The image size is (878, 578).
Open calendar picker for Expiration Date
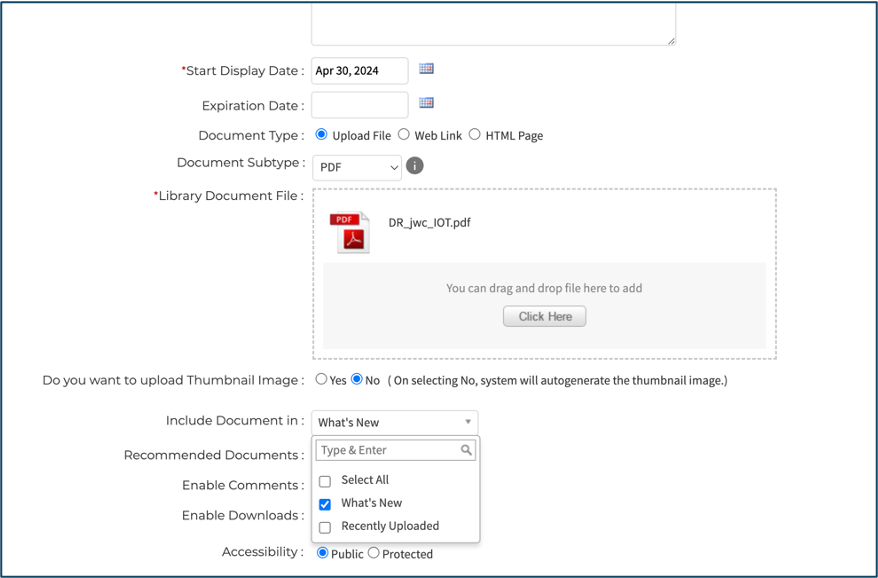pyautogui.click(x=426, y=102)
